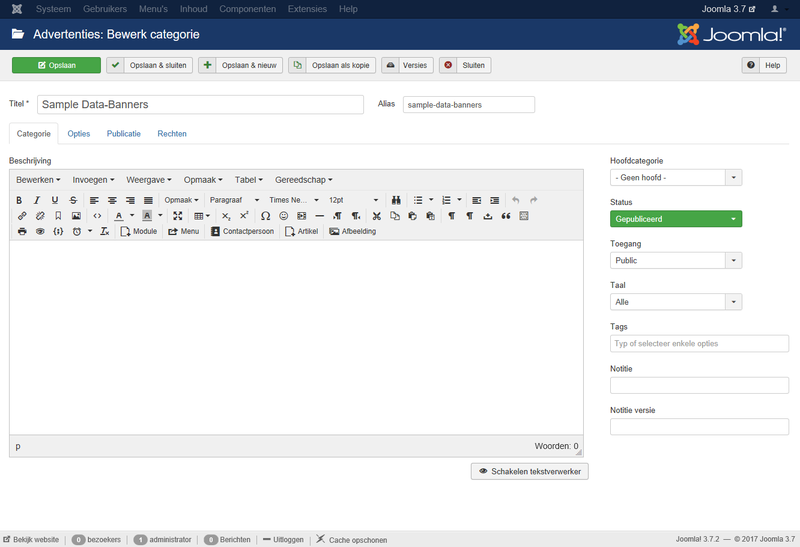Open the Versies button
The height and width of the screenshot is (547, 800).
pyautogui.click(x=407, y=65)
